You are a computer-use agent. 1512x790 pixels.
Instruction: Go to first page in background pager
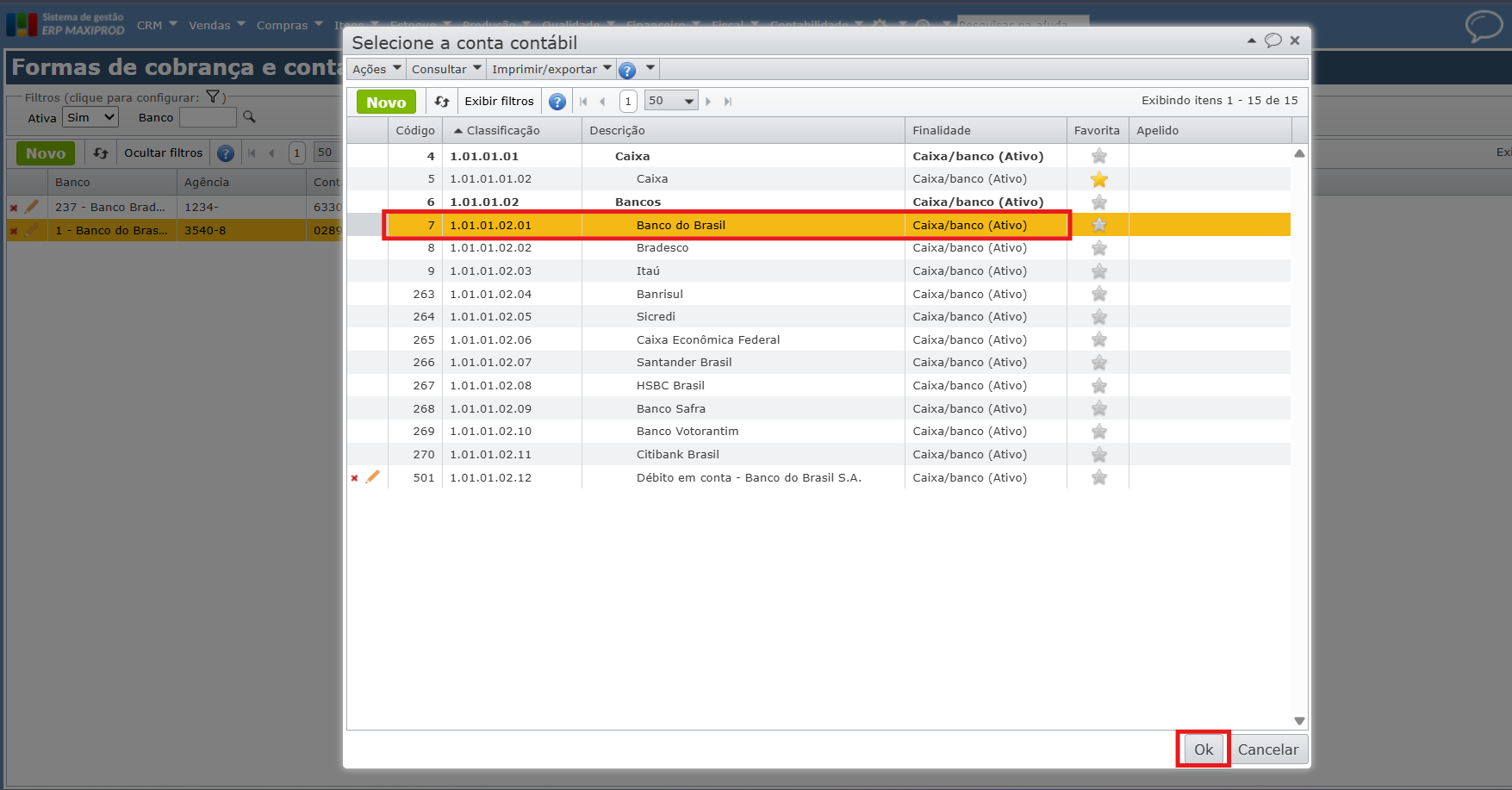(x=252, y=153)
